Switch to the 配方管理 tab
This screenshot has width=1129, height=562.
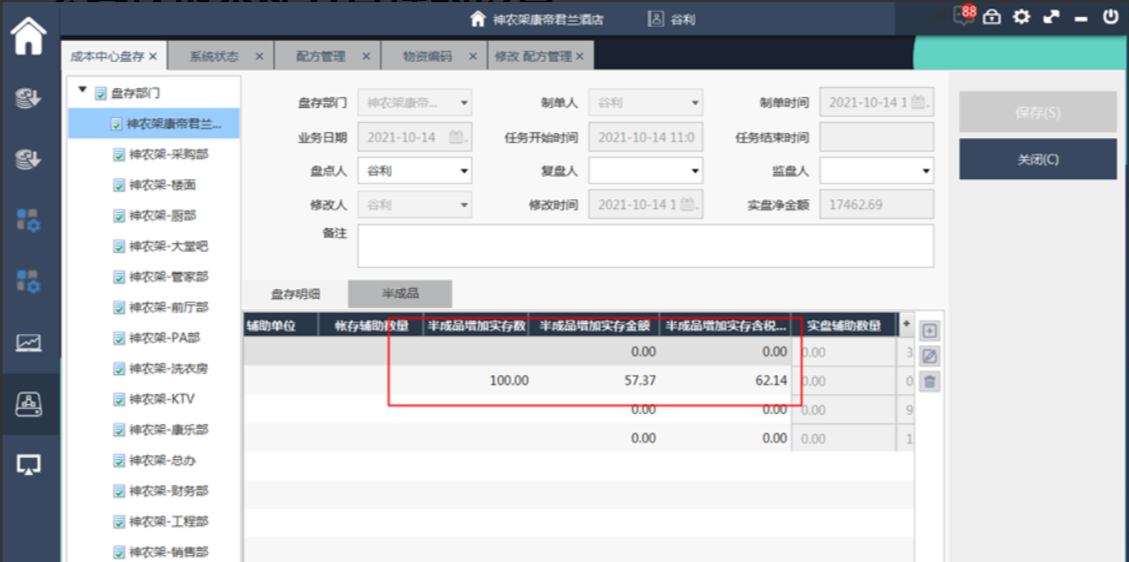tap(321, 56)
